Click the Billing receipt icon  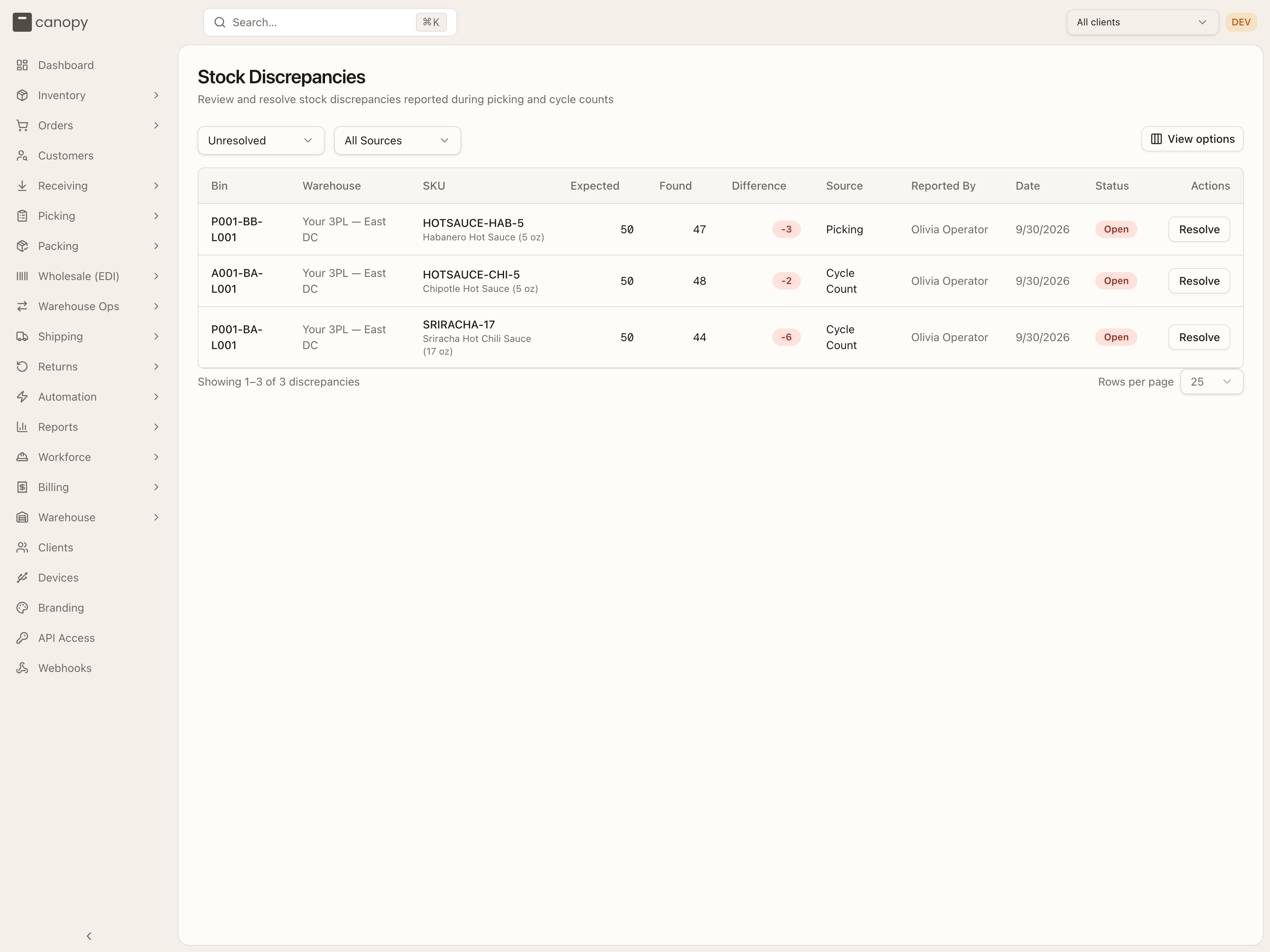(22, 487)
